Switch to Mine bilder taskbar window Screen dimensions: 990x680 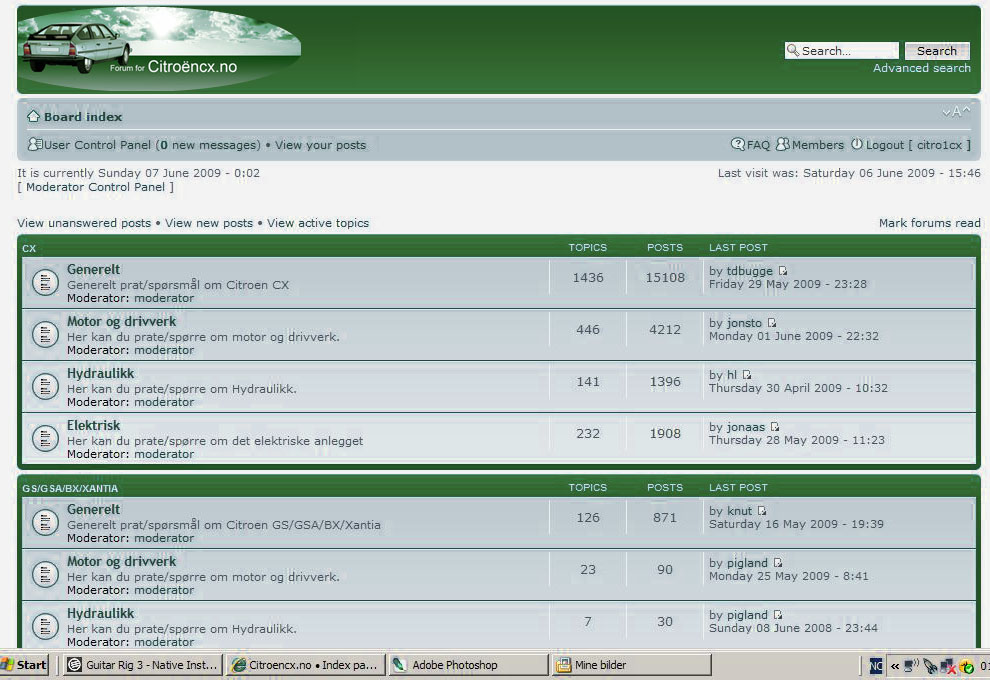[x=631, y=665]
